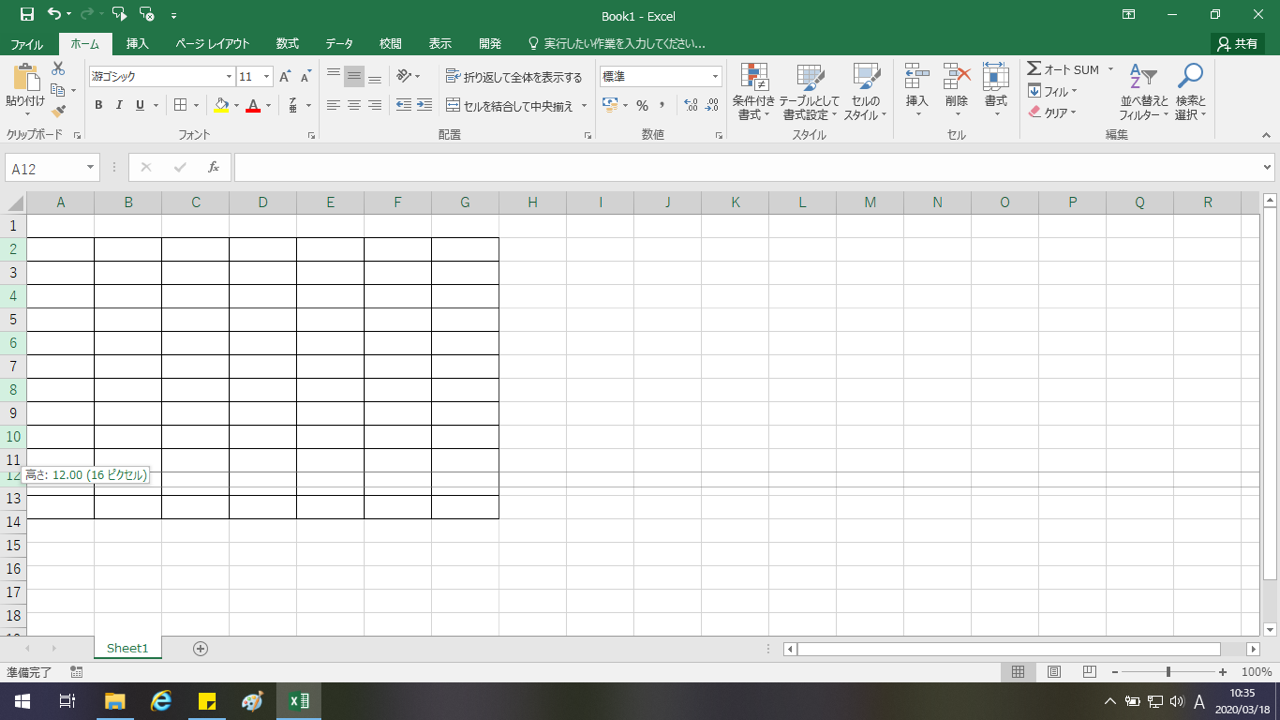
Task: Open Cell Styles (セルのスタイル)
Action: 865,92
